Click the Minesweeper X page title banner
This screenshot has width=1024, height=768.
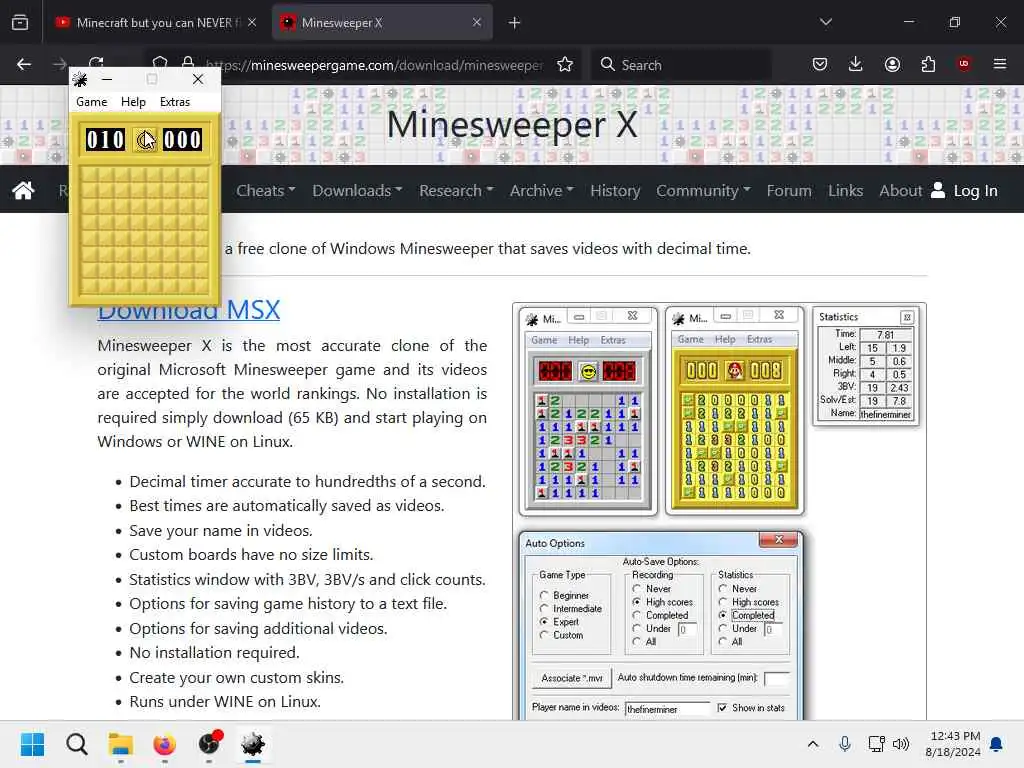[x=513, y=124]
